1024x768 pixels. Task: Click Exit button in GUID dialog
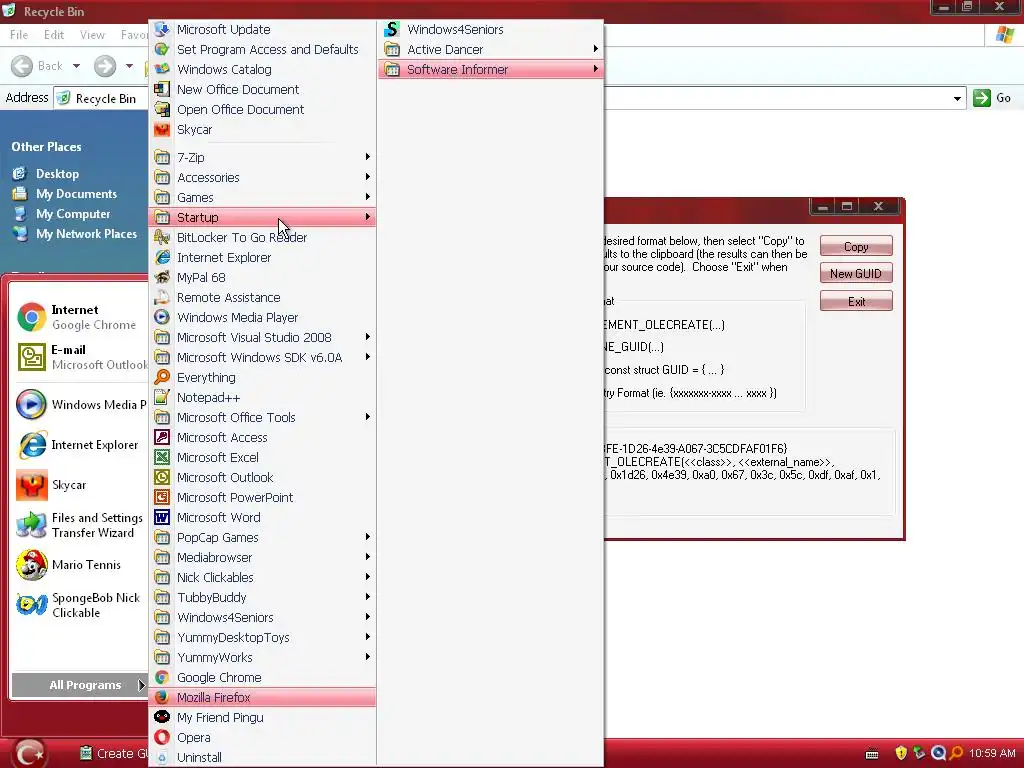pyautogui.click(x=856, y=302)
